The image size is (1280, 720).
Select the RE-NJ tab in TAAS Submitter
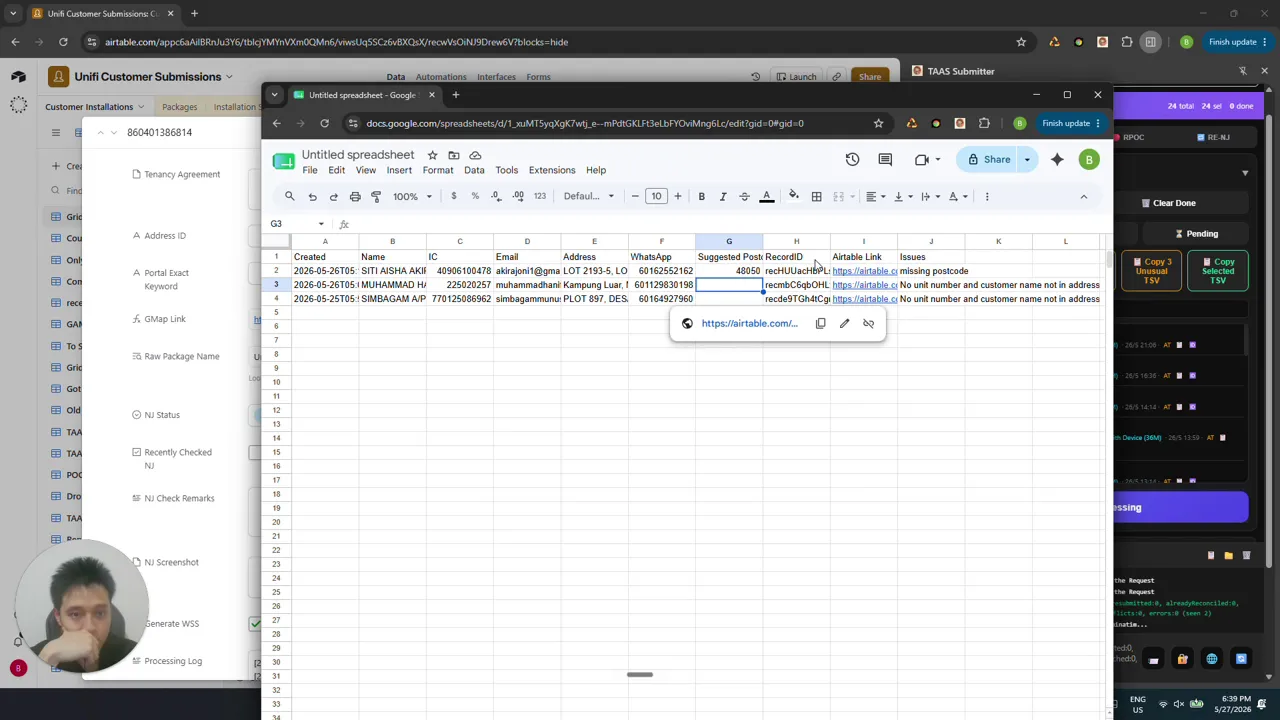tap(1214, 137)
